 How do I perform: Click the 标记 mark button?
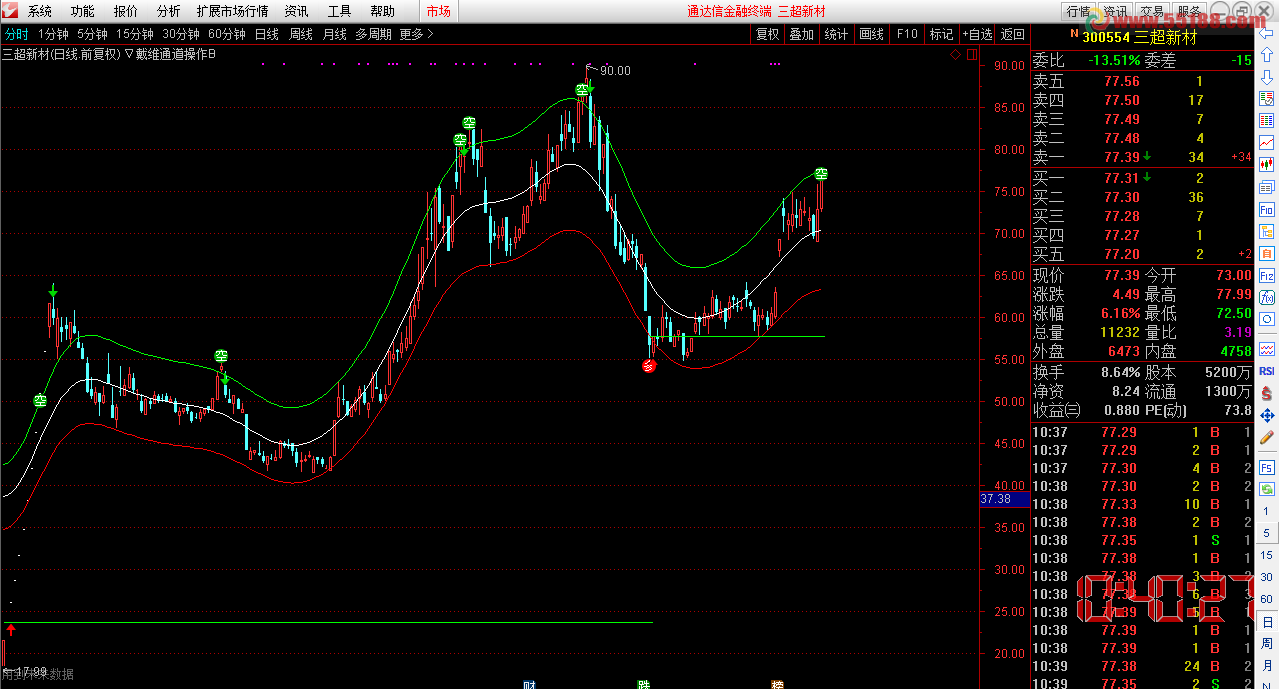pyautogui.click(x=941, y=34)
